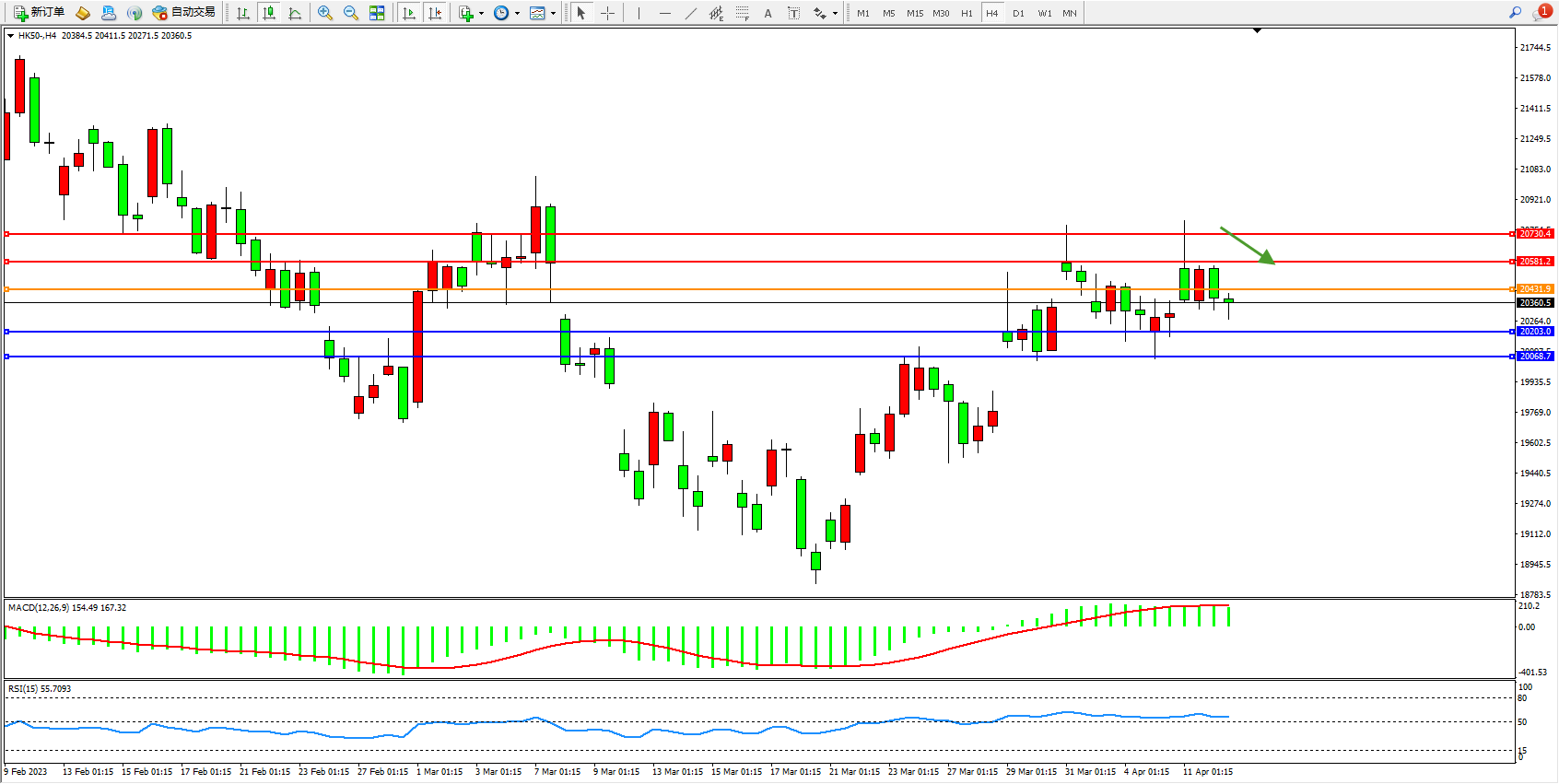Open search with the magnifier icon
This screenshot has width=1559, height=784.
click(x=1515, y=13)
